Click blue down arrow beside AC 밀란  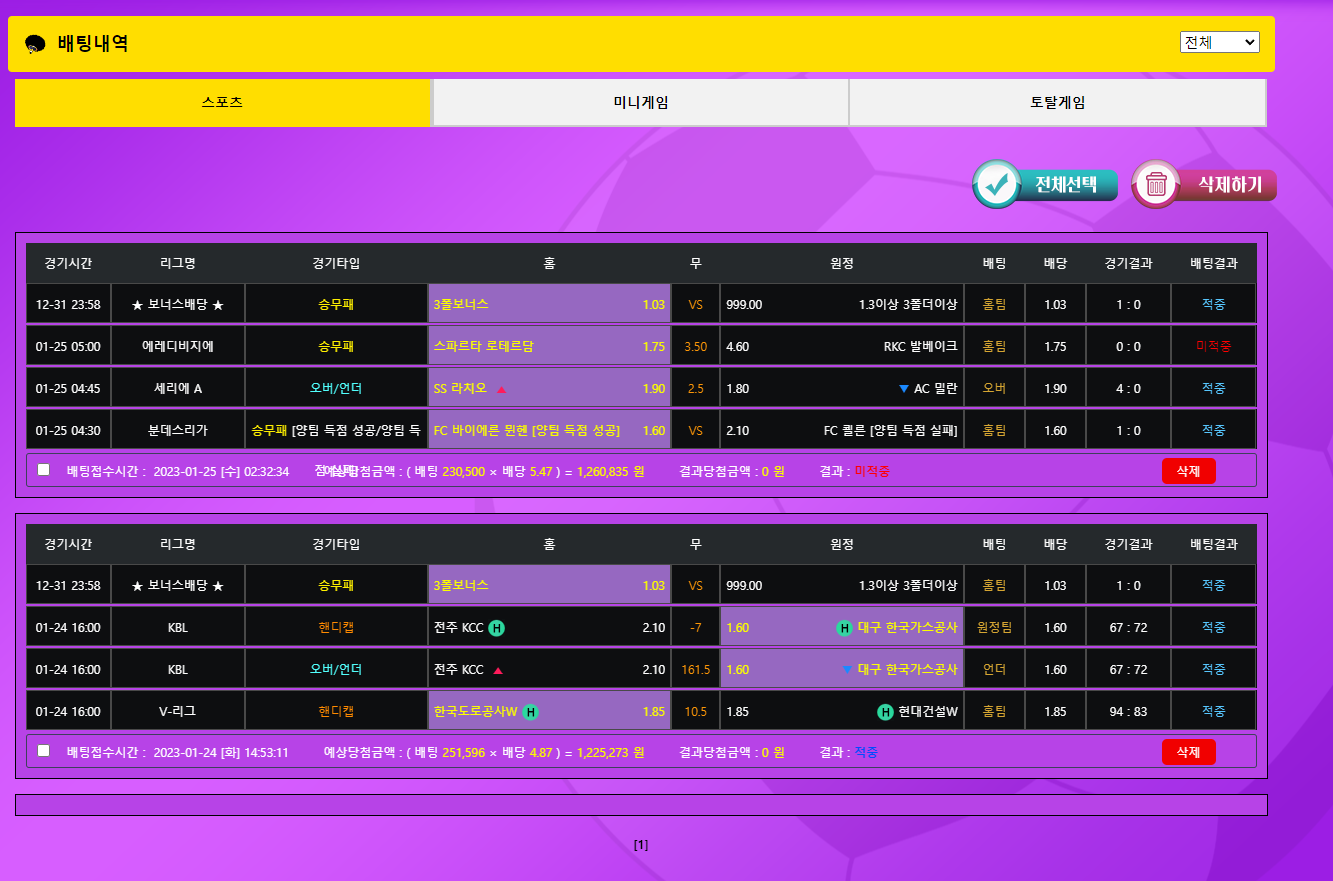(x=904, y=388)
